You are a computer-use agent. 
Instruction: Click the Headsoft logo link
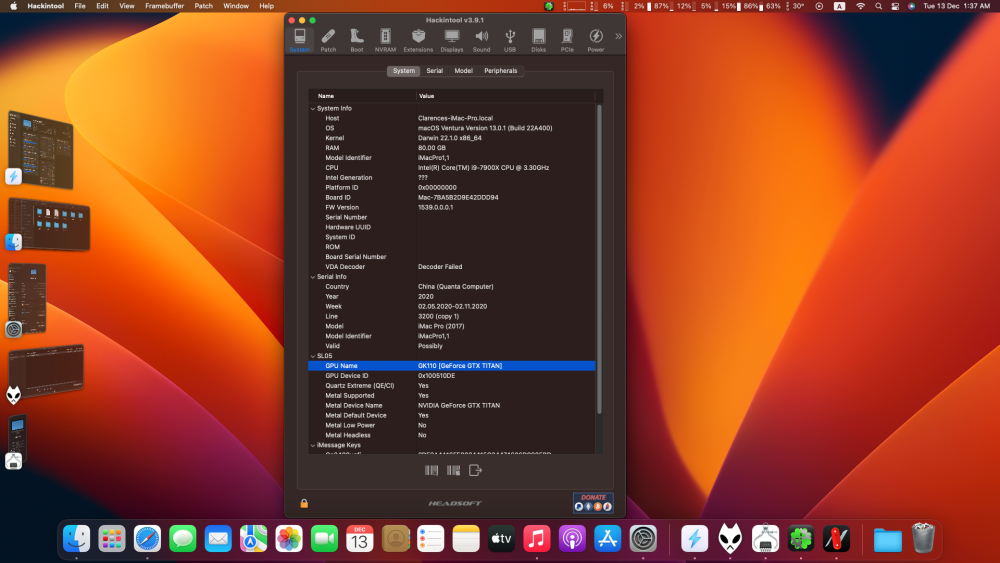[x=455, y=504]
